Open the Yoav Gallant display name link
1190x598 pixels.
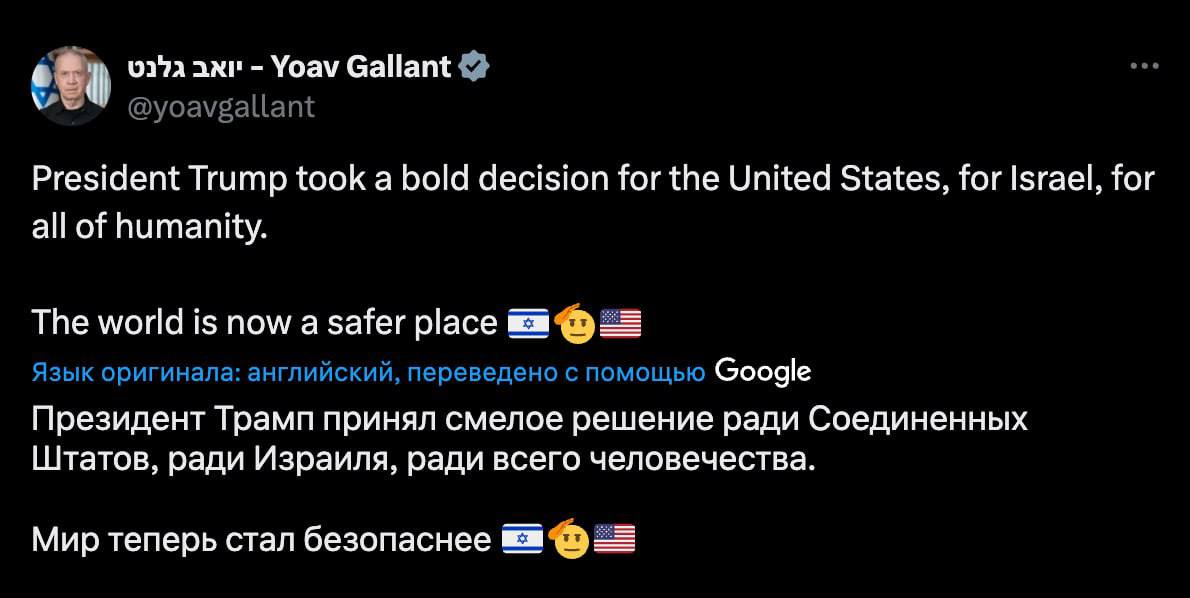coord(361,67)
